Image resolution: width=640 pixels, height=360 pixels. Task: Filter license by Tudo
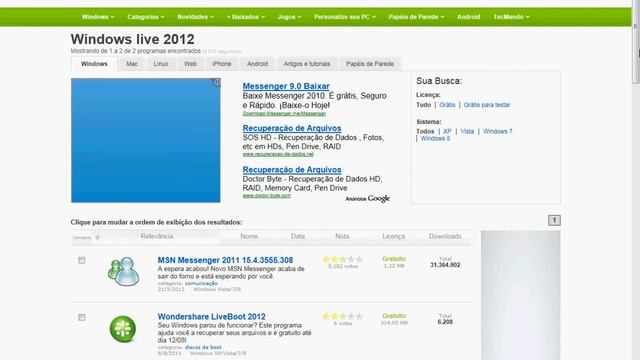coord(423,105)
